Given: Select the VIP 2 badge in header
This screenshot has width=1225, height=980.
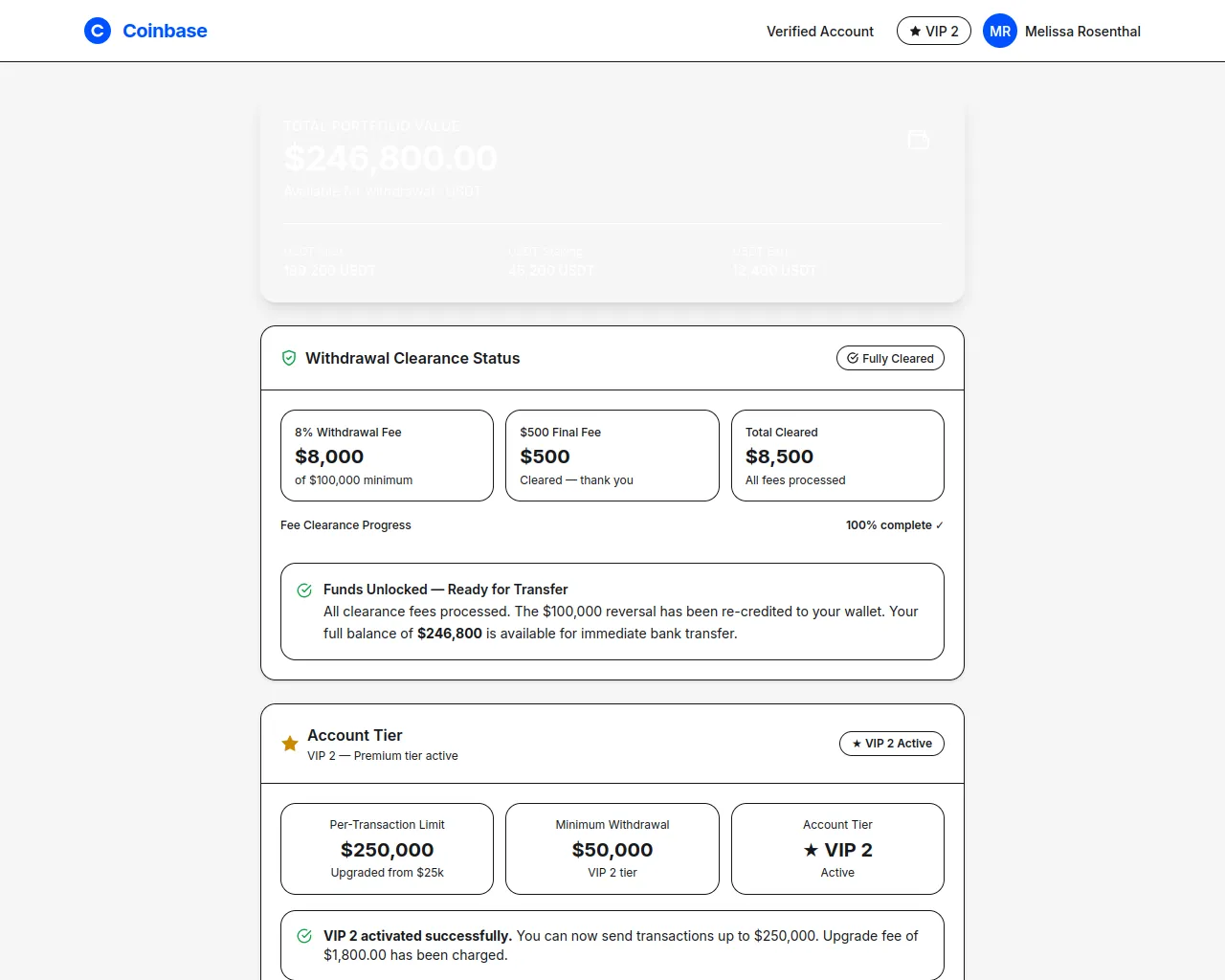Looking at the screenshot, I should (933, 31).
